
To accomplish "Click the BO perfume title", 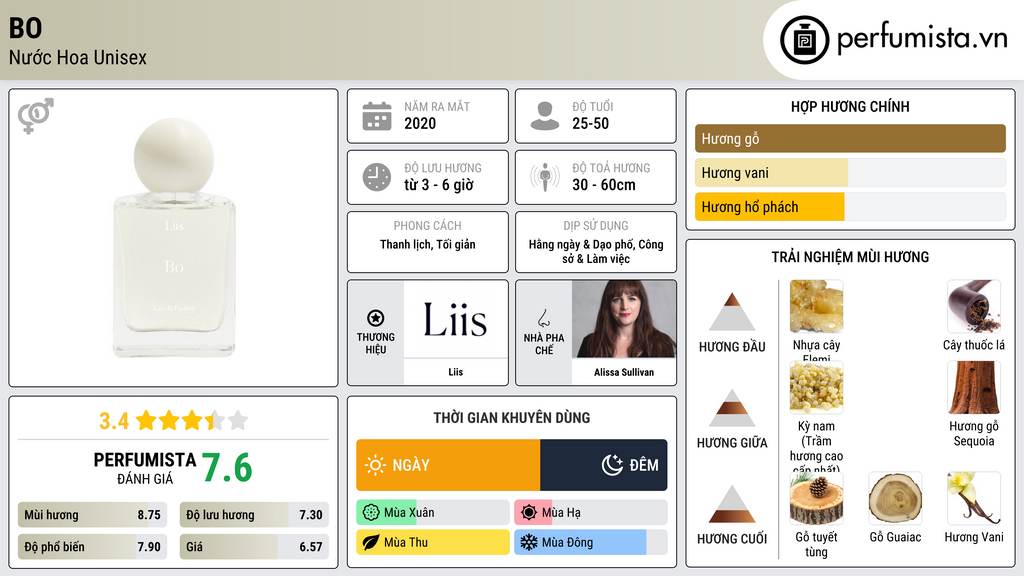I will (25, 28).
